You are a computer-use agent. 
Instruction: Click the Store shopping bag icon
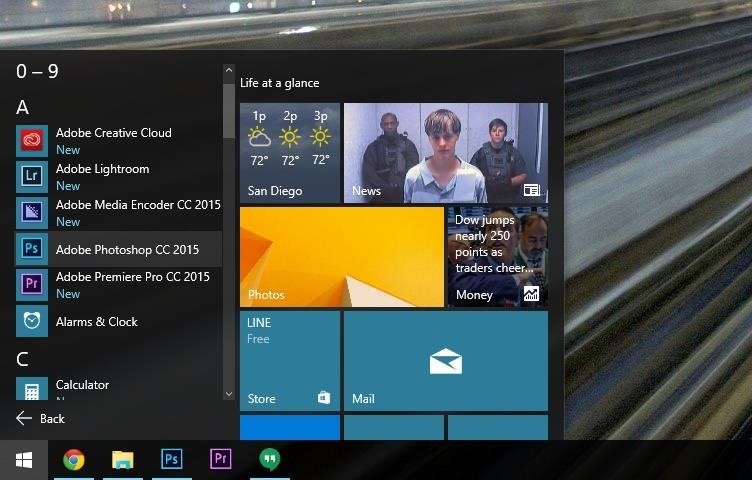[324, 398]
